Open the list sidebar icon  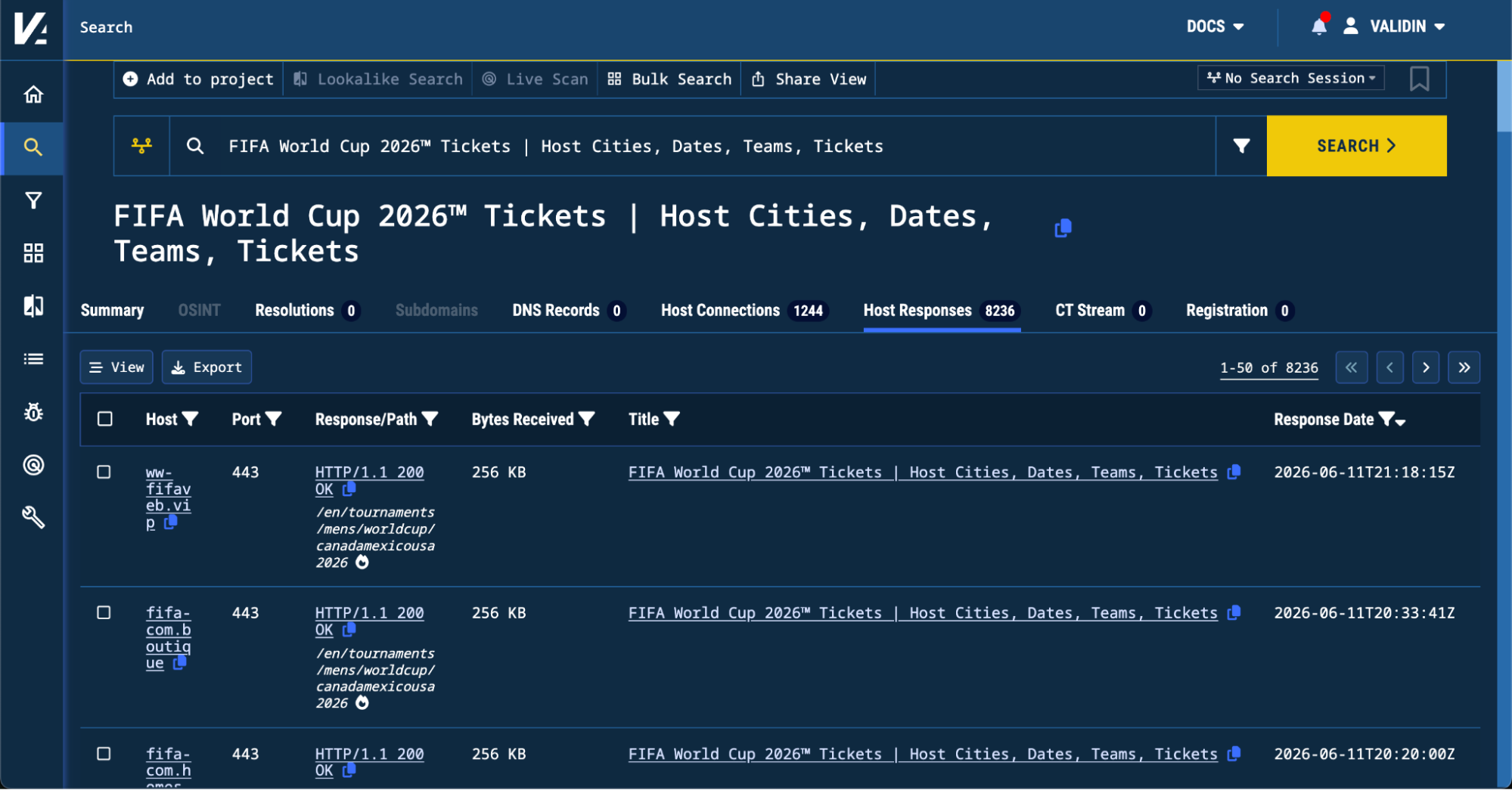33,359
